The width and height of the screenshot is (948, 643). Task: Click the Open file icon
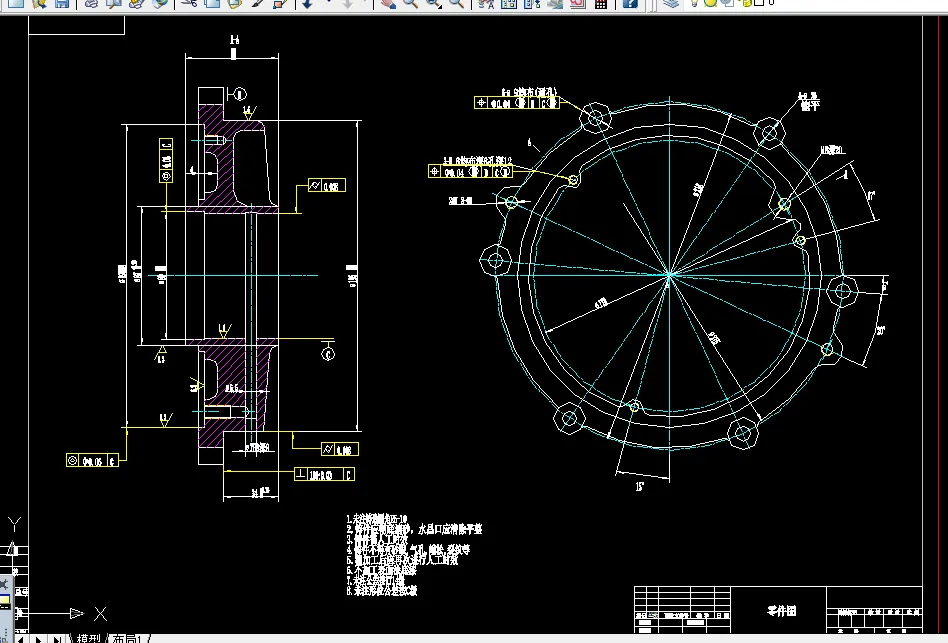[x=39, y=3]
